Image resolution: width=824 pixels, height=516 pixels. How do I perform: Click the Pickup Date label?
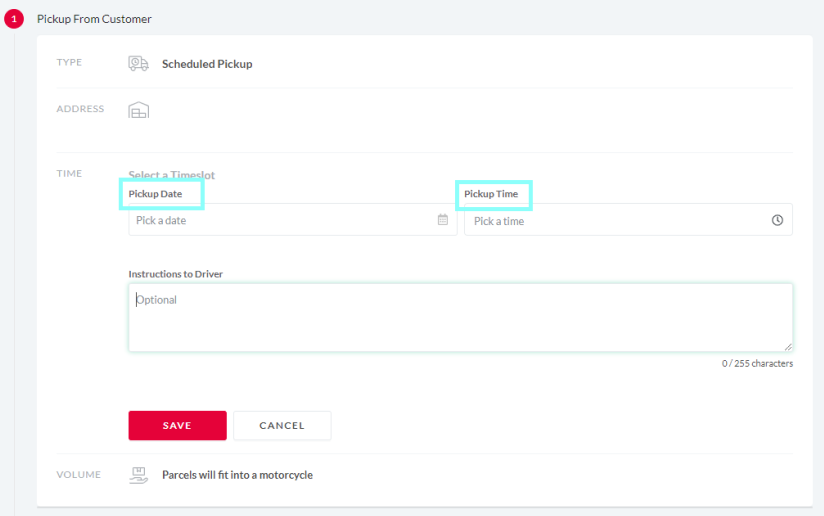pos(156,194)
